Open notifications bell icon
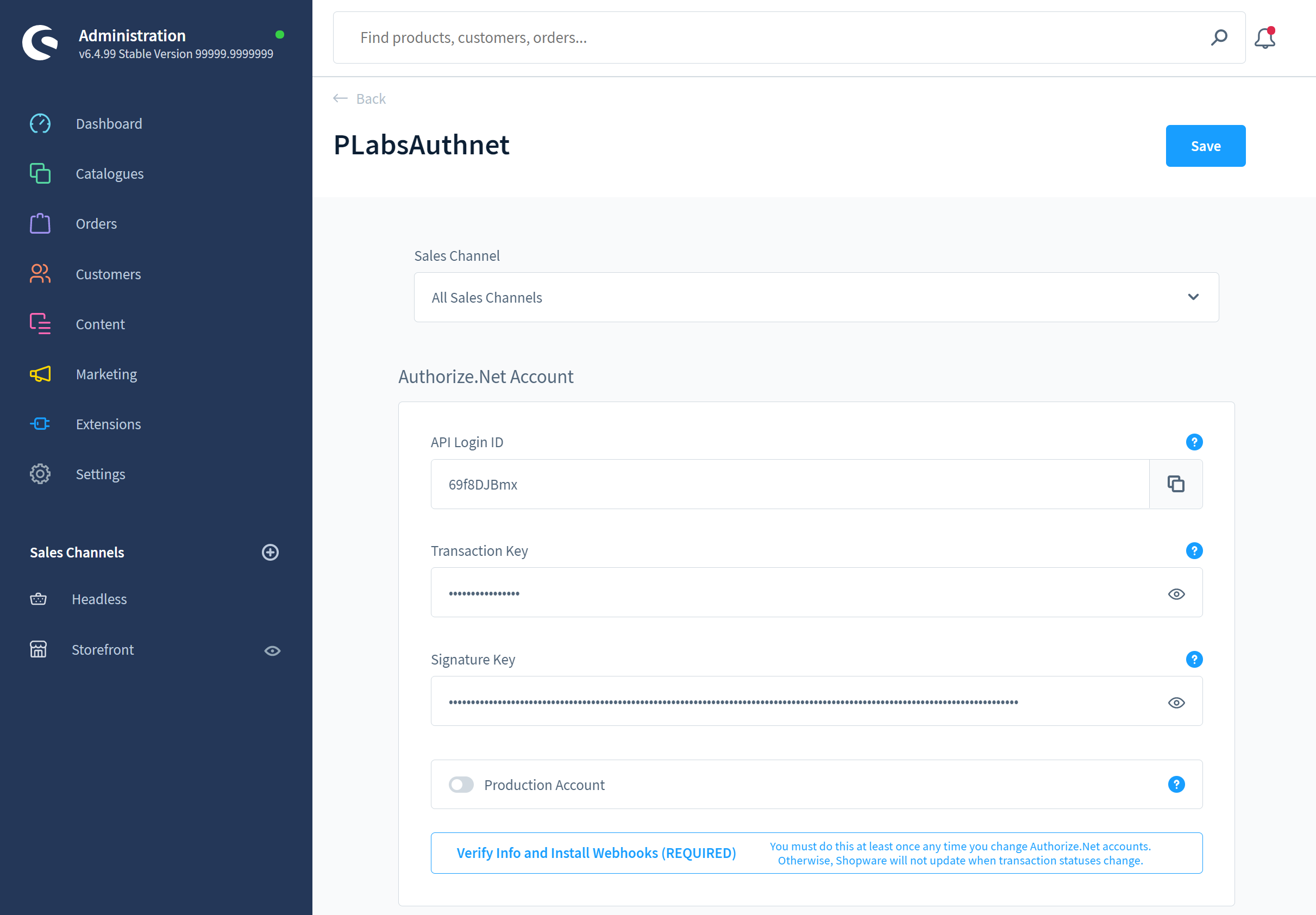The height and width of the screenshot is (915, 1316). (1265, 38)
